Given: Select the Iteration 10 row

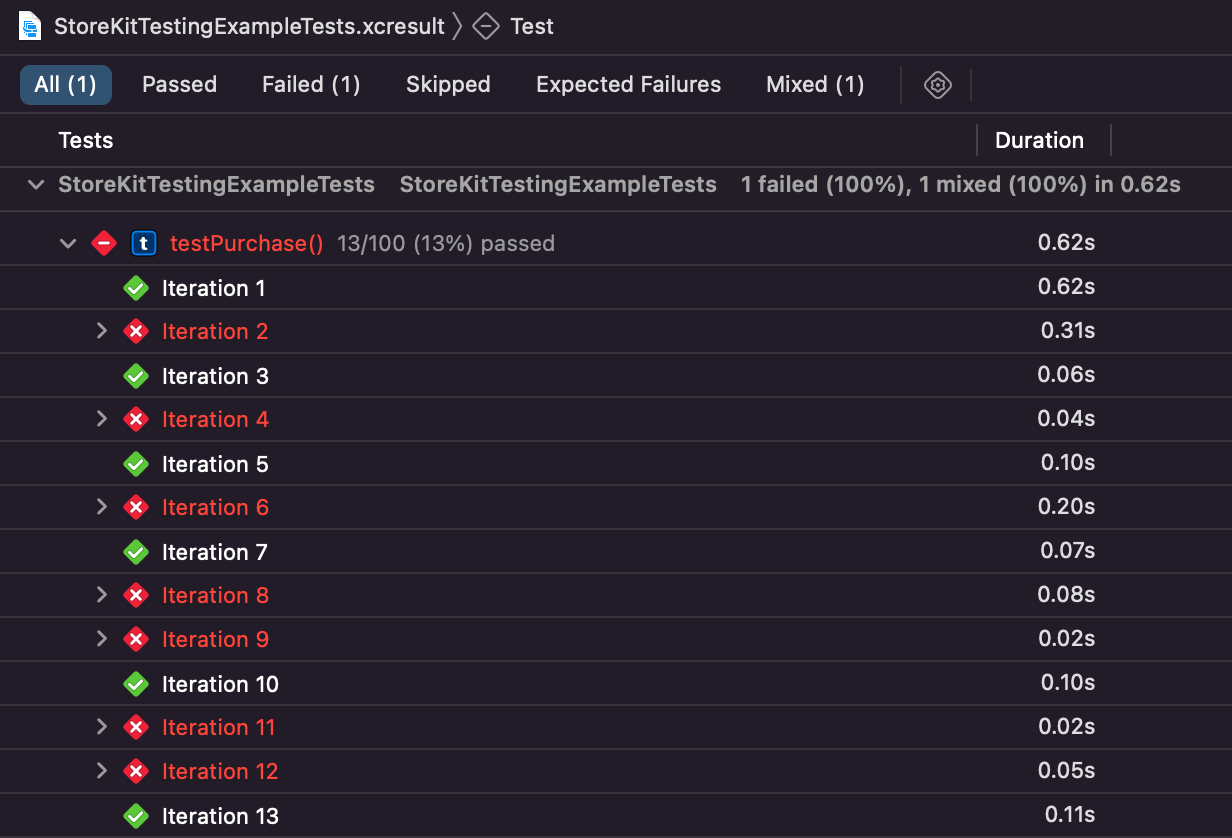Looking at the screenshot, I should tap(616, 684).
